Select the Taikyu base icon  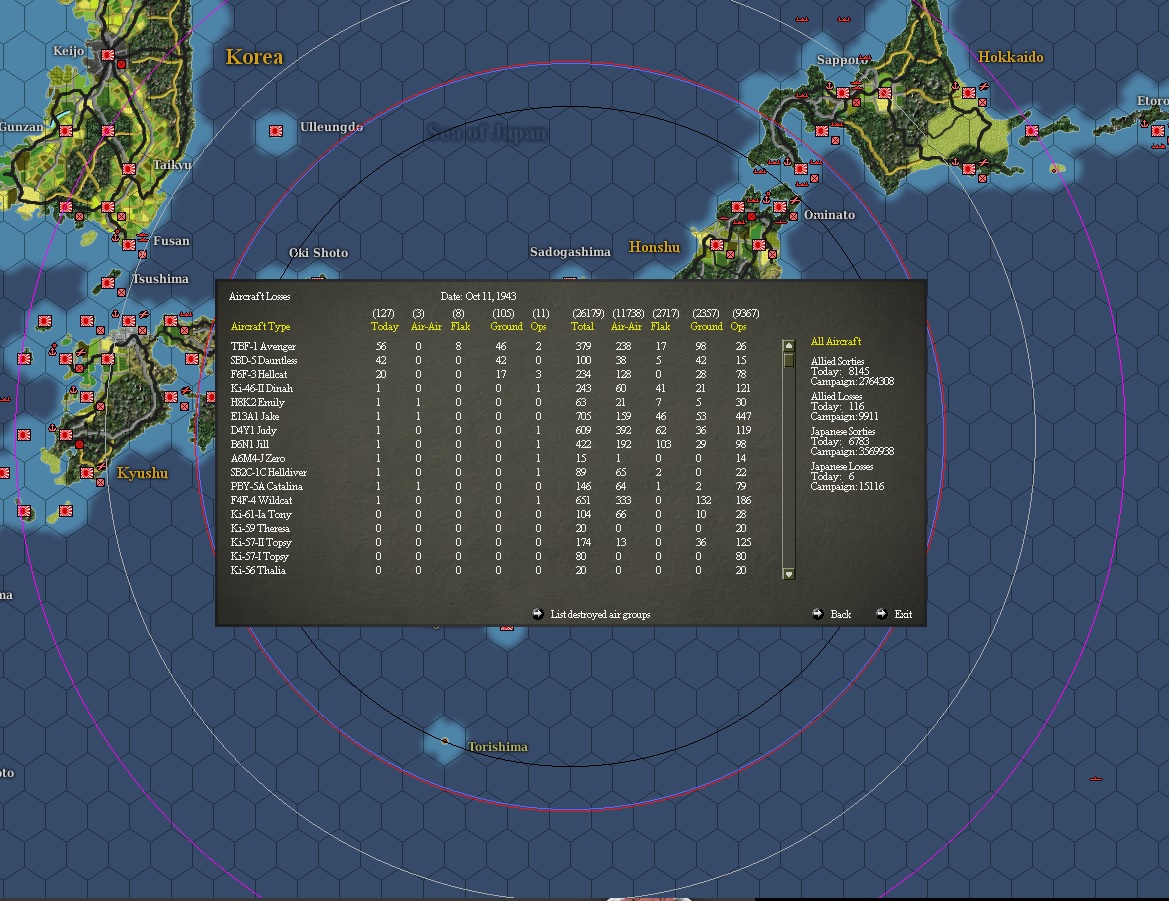129,169
